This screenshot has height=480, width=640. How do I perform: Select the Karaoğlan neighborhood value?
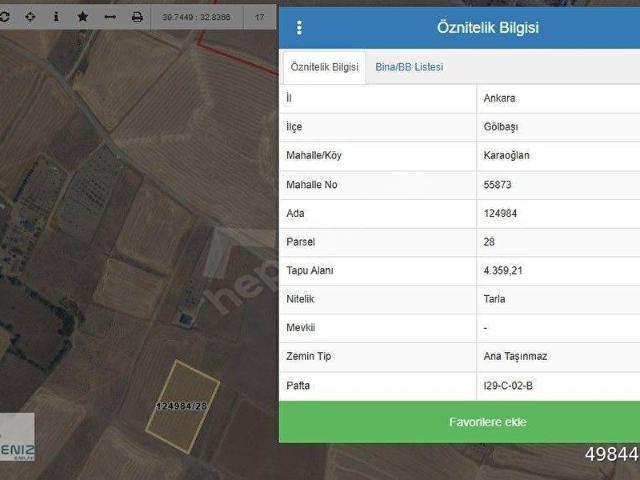point(507,156)
